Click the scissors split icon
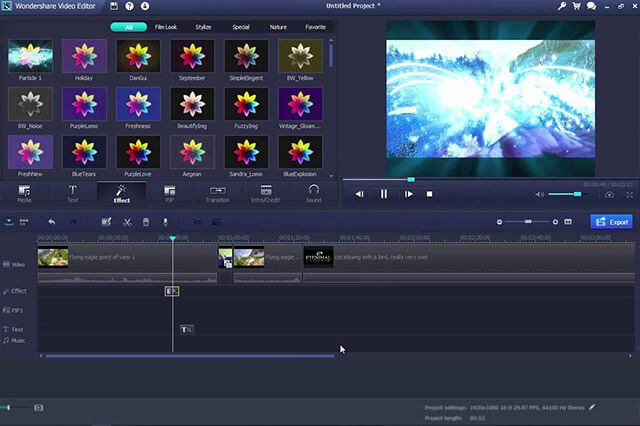The width and height of the screenshot is (640, 426). 127,222
